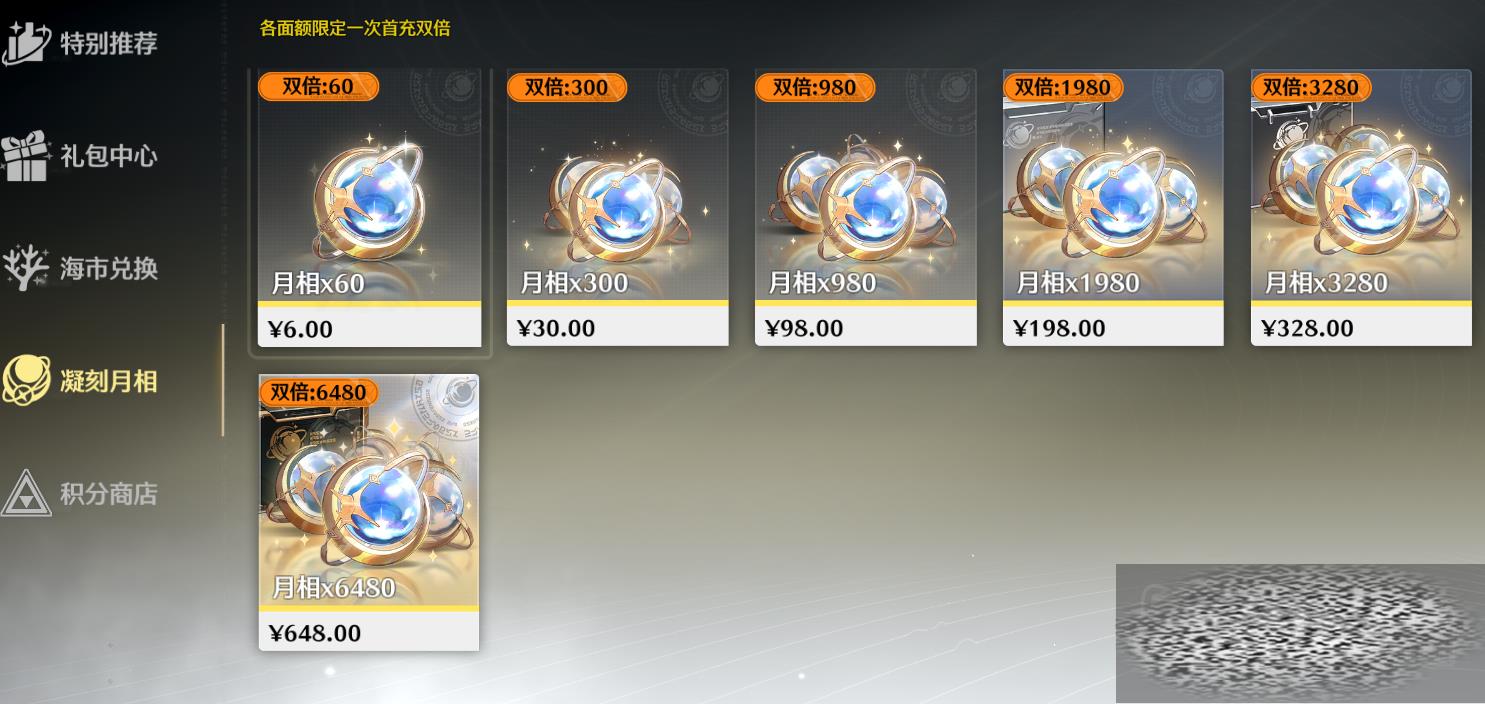Switch to the 礼包中心 tab

[109, 156]
